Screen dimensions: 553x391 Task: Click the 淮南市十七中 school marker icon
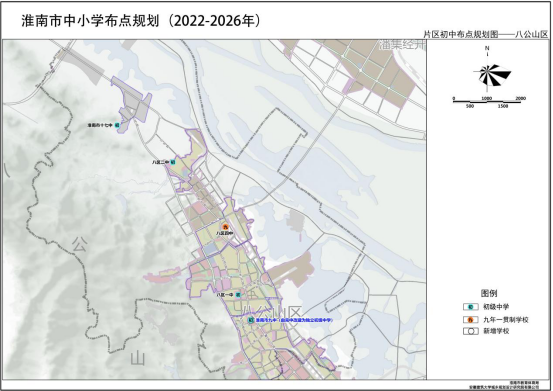(118, 125)
